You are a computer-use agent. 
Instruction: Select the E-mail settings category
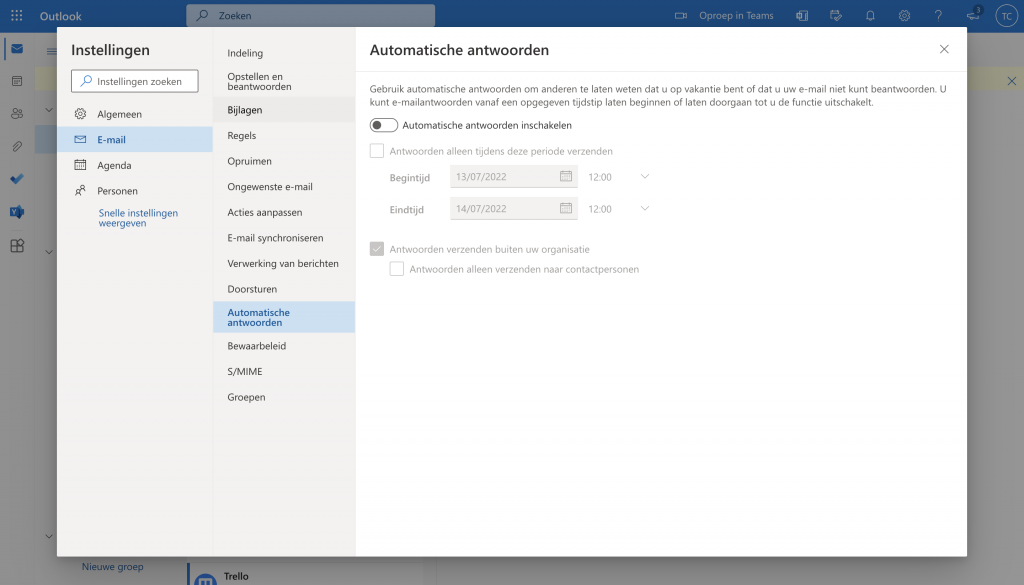click(135, 139)
